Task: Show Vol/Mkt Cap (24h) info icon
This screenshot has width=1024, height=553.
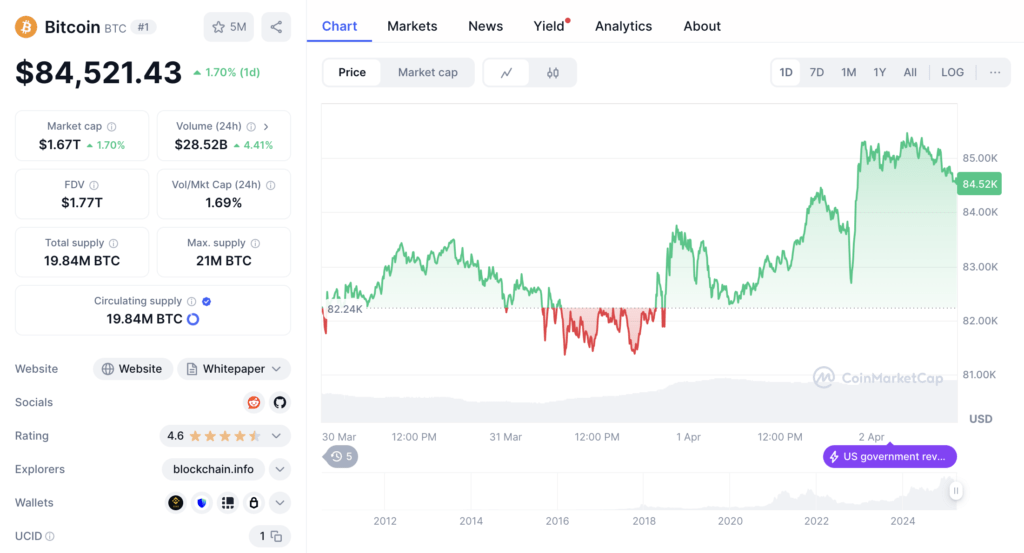Action: (x=270, y=185)
